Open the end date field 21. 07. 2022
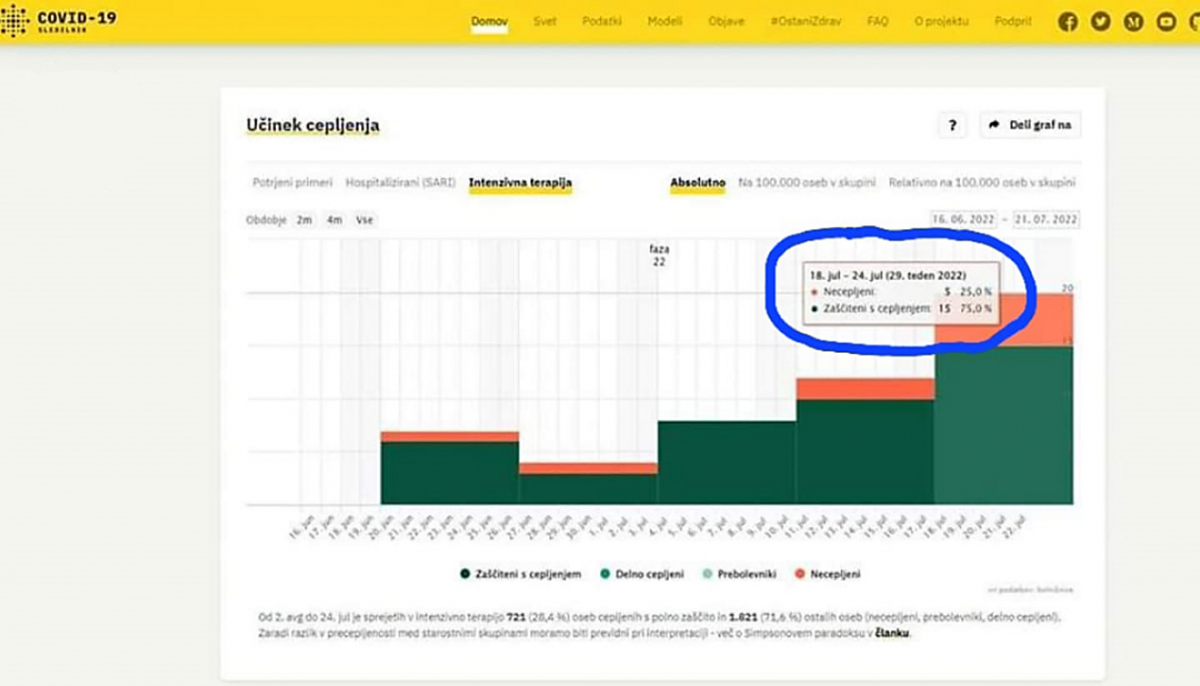1200x686 pixels. click(1046, 219)
